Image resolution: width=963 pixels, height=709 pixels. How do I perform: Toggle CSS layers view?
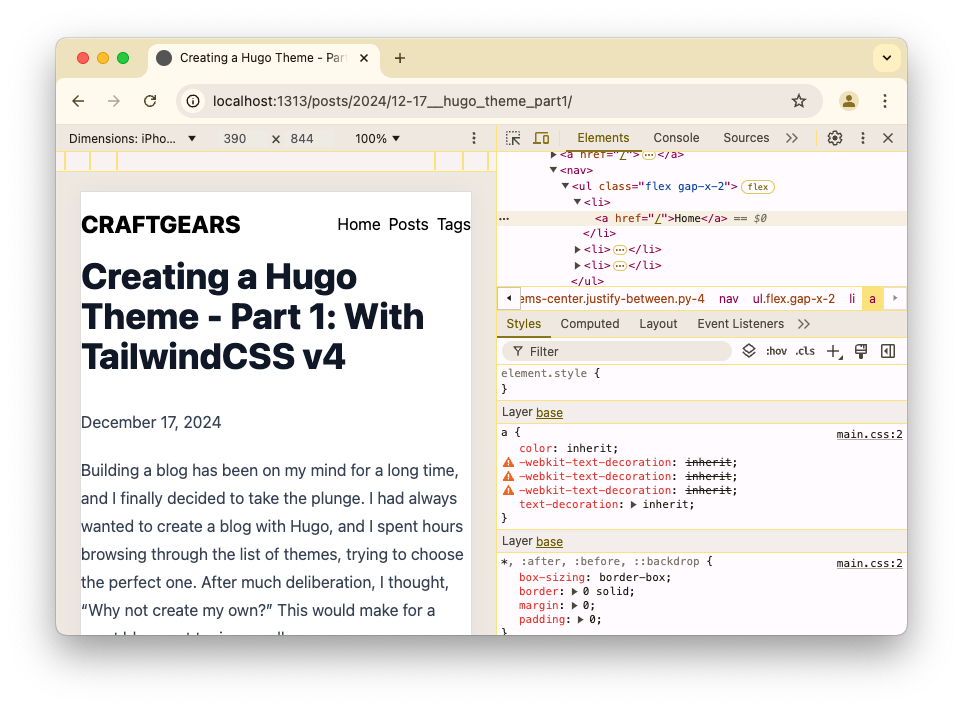click(749, 351)
